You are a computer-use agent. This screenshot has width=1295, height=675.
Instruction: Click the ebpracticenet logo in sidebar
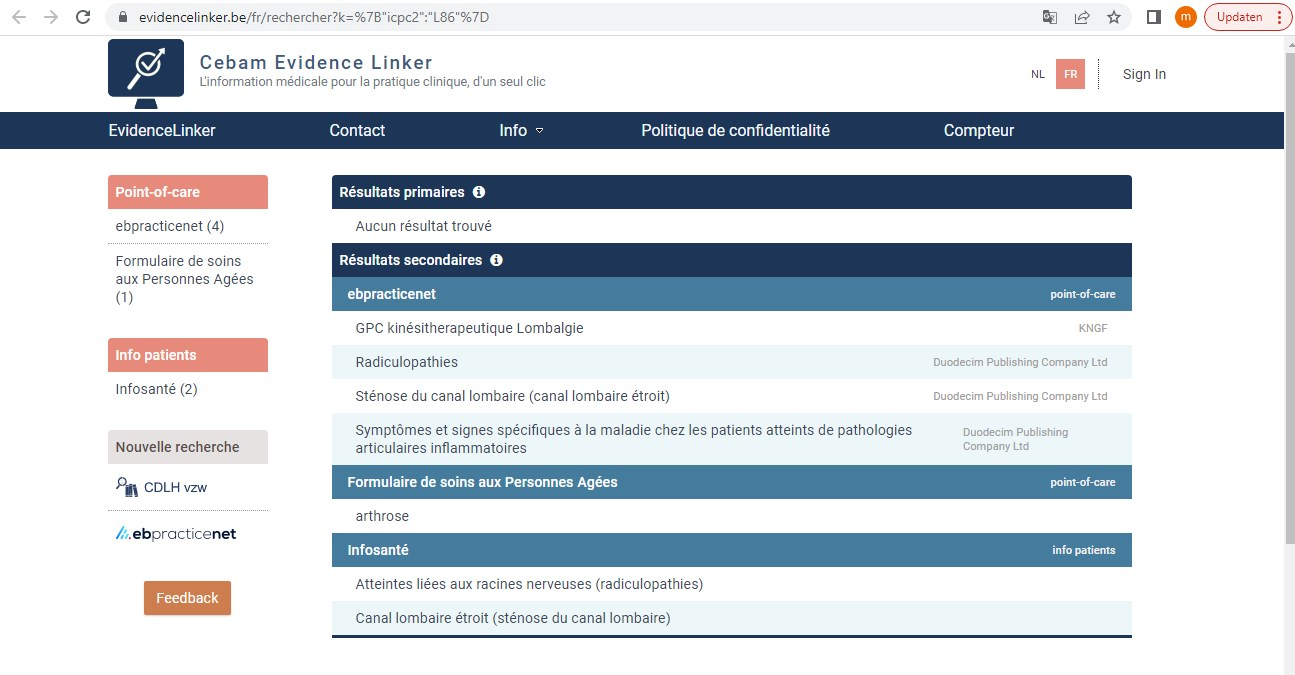point(176,534)
